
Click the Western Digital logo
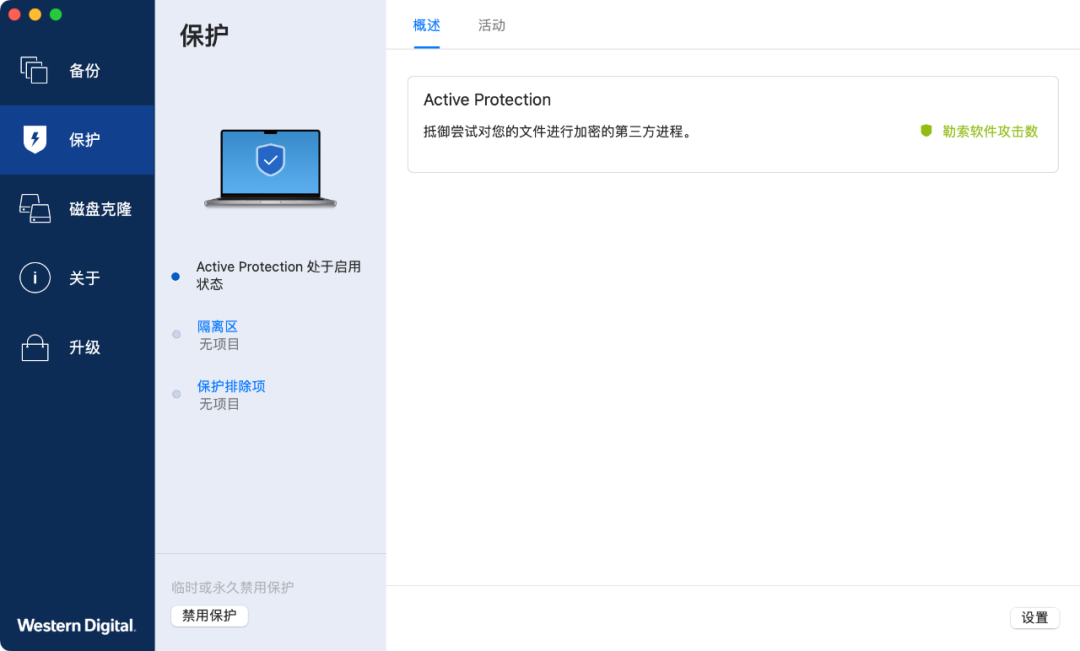76,626
